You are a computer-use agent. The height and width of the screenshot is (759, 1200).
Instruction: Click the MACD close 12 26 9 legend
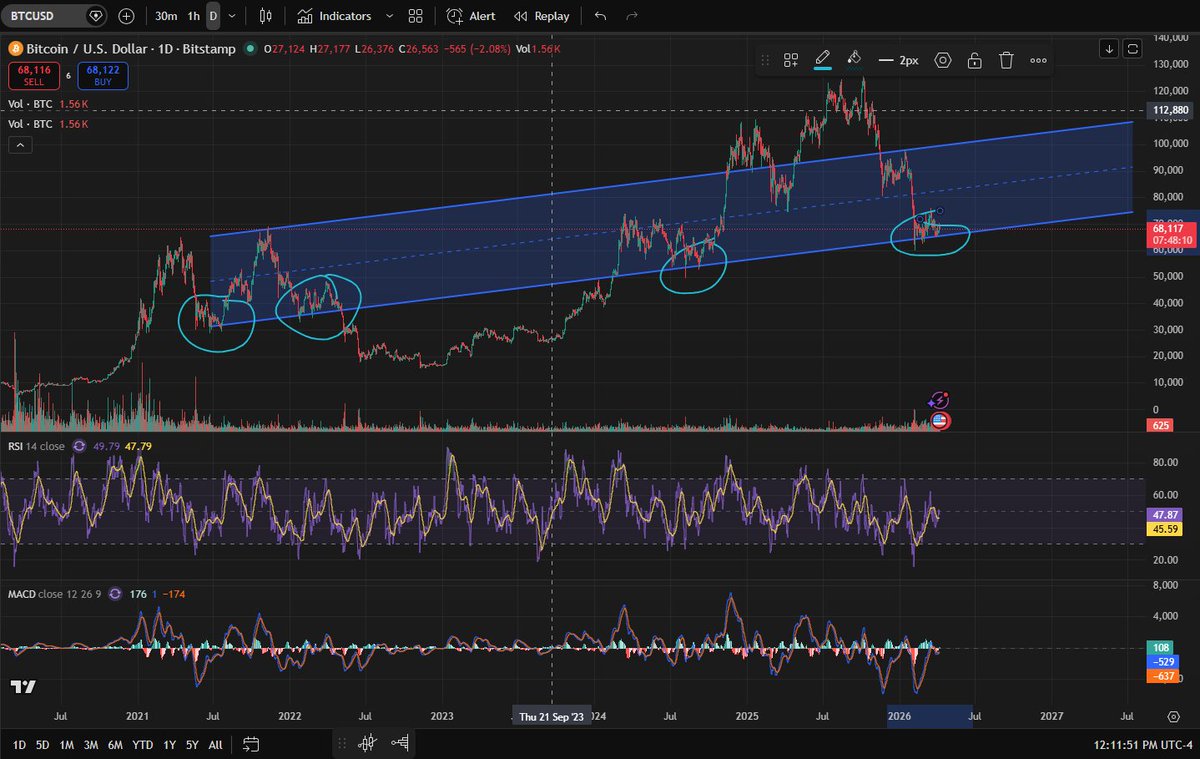(x=54, y=594)
